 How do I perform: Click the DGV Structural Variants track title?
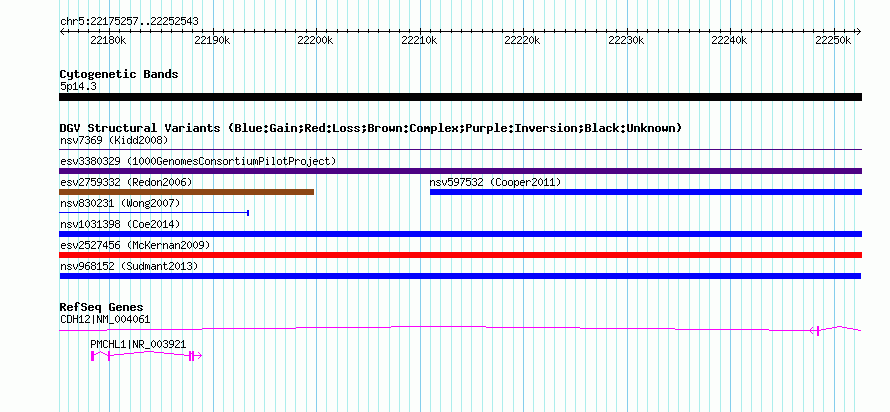(371, 128)
